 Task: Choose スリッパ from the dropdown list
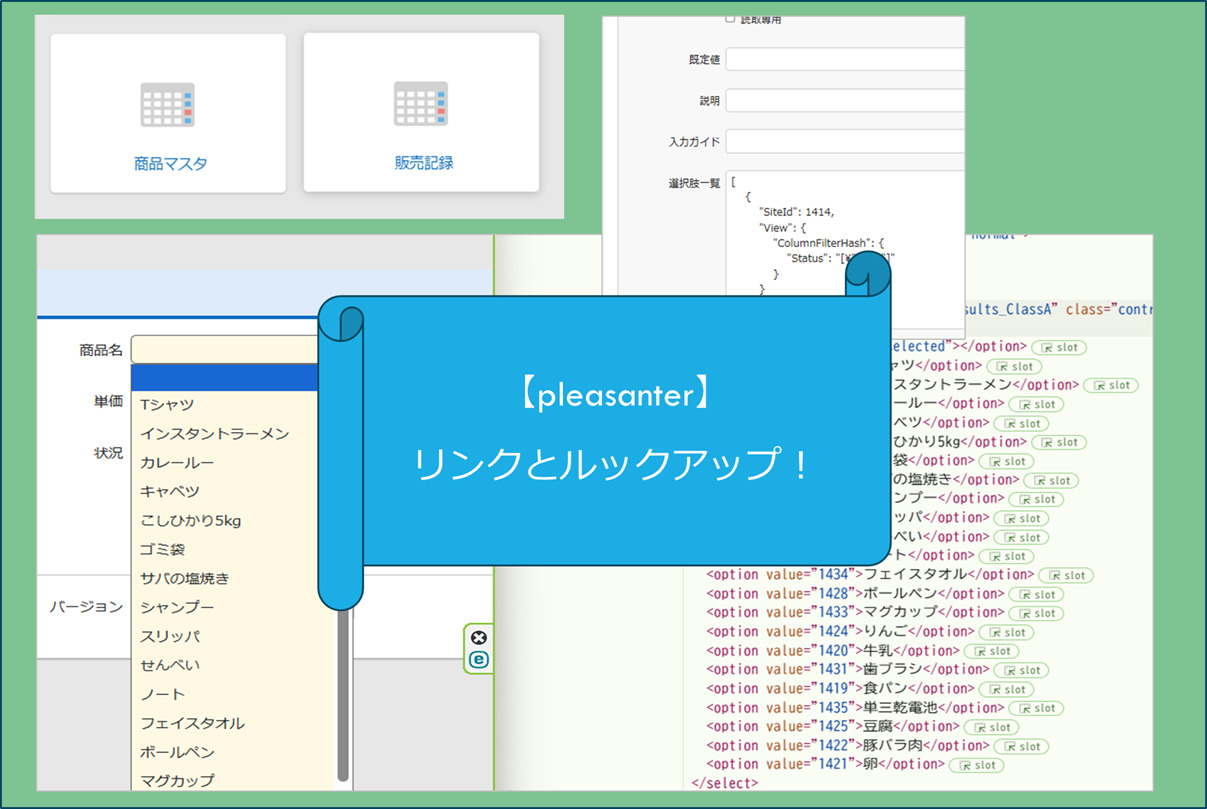pos(170,636)
